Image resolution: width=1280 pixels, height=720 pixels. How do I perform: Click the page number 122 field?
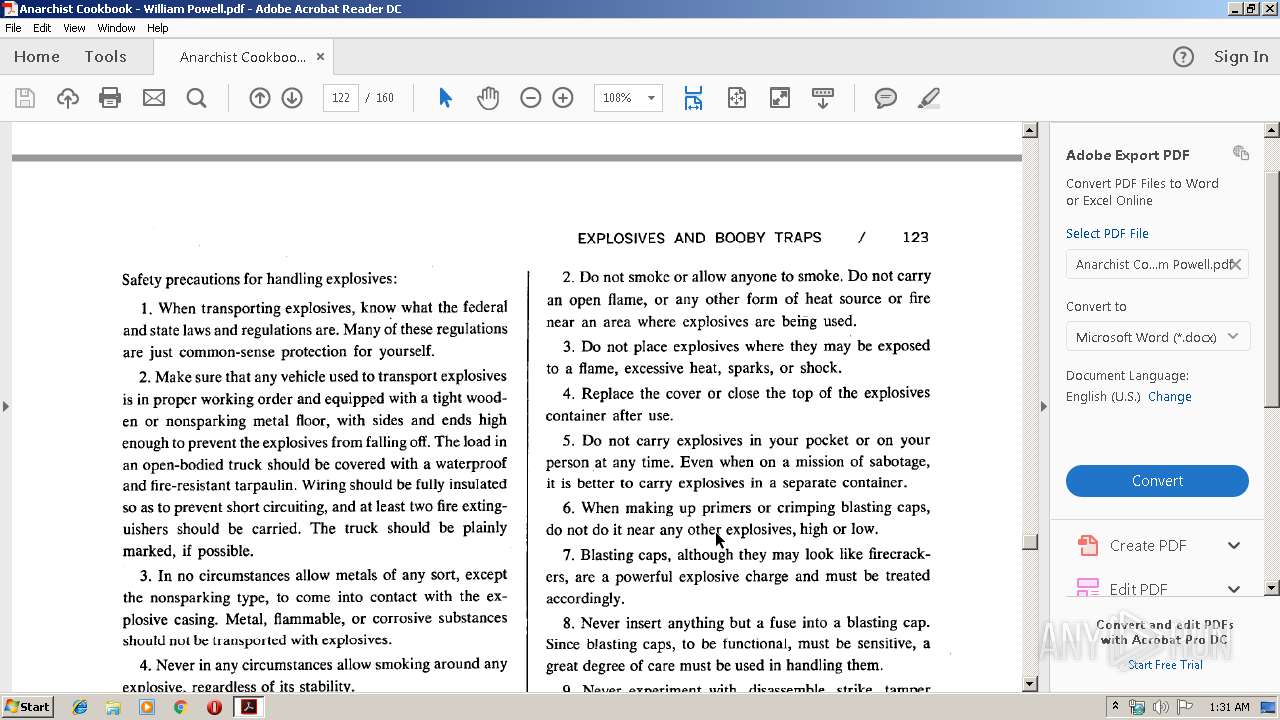pyautogui.click(x=340, y=98)
